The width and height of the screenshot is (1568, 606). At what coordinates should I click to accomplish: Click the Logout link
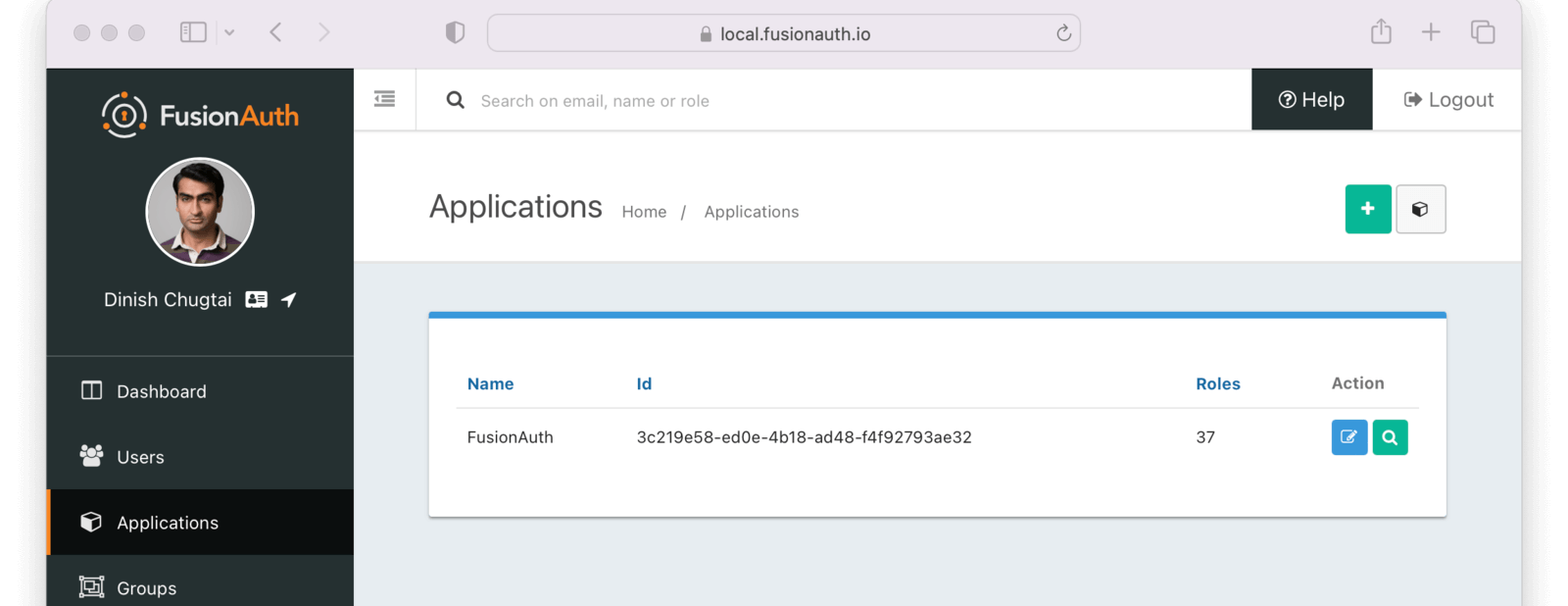point(1448,99)
